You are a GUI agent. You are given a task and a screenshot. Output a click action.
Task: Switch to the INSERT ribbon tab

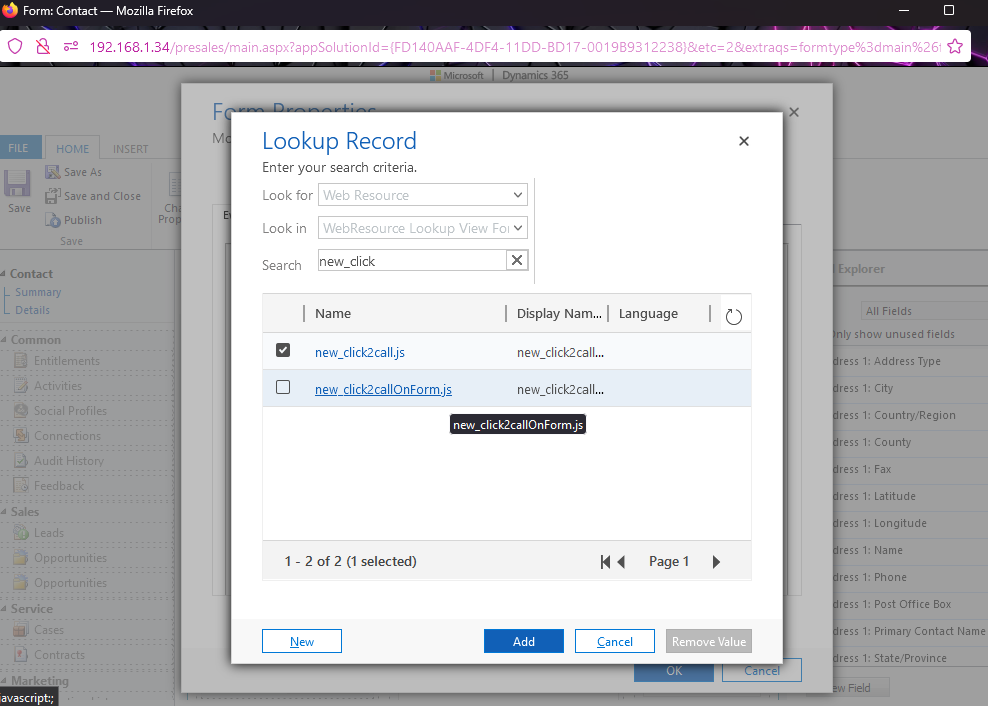[x=130, y=149]
